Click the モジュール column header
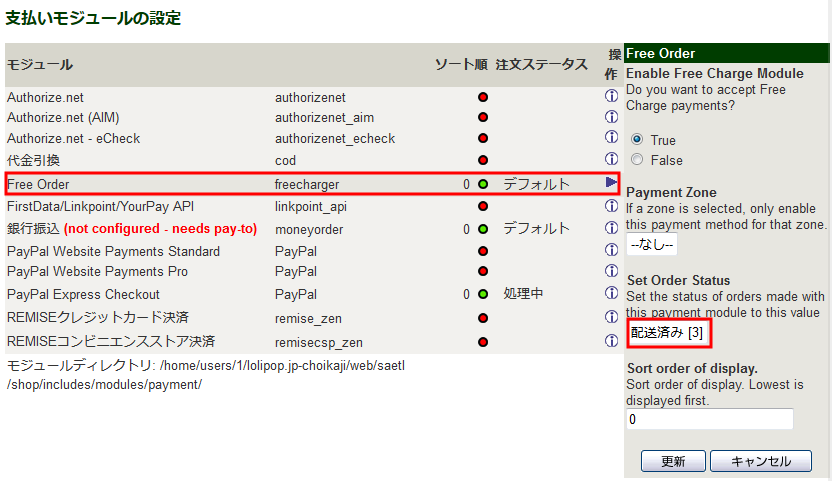This screenshot has height=481, width=832. (x=40, y=65)
